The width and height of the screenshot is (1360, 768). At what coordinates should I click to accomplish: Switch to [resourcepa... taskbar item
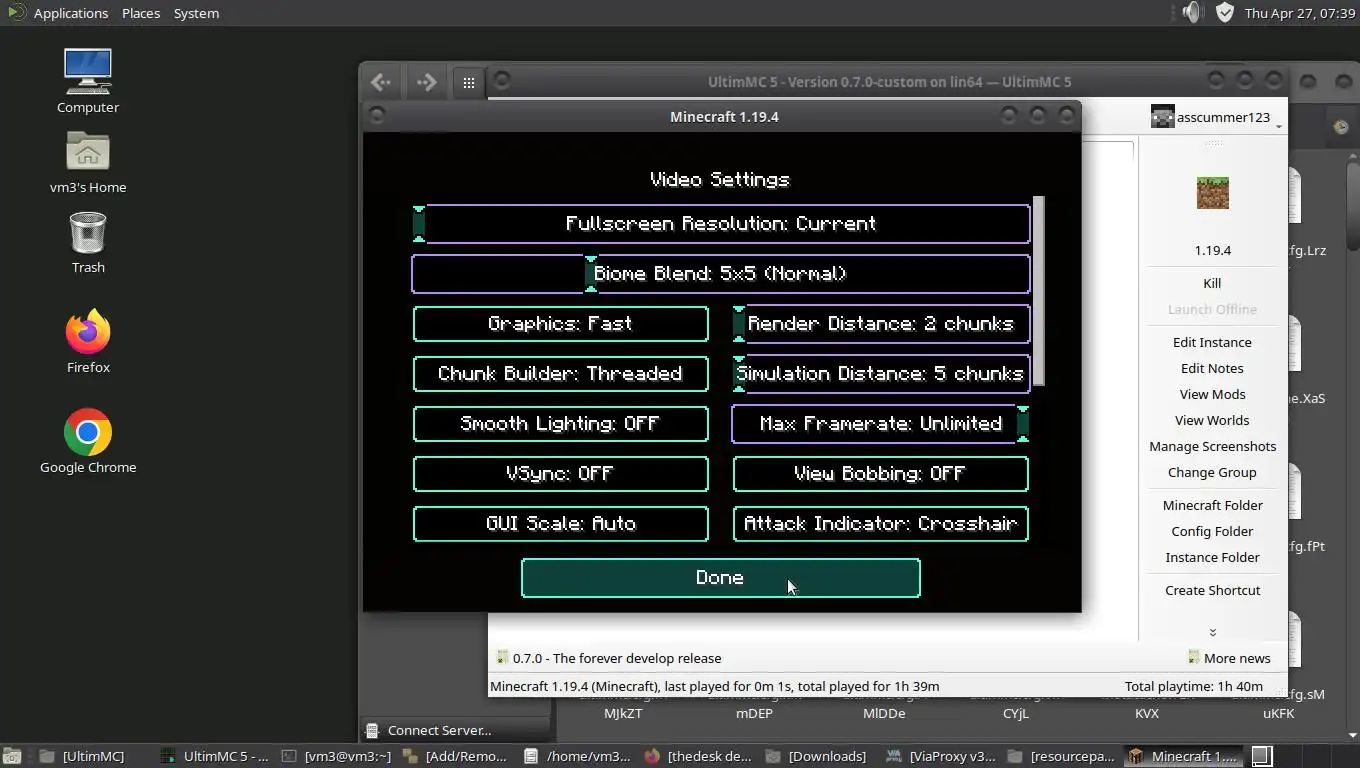click(x=1062, y=756)
